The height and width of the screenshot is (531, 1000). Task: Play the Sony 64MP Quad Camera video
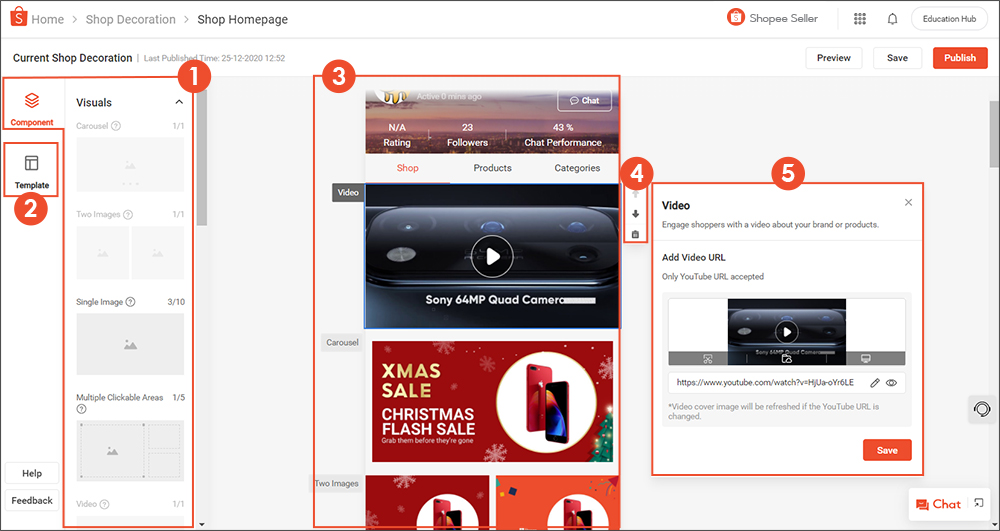(x=492, y=256)
